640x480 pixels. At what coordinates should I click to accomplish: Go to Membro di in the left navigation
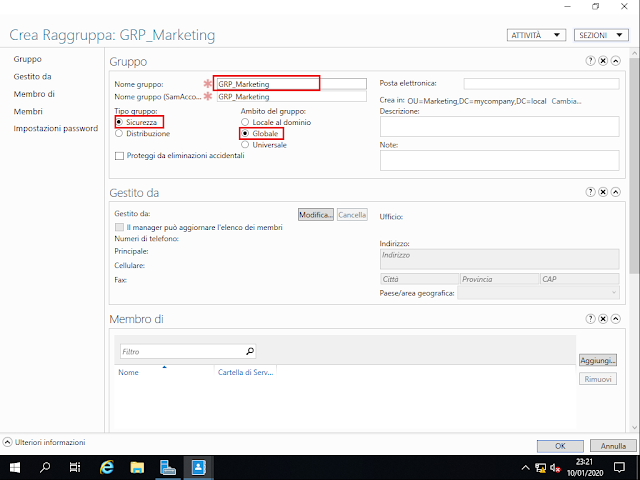34,94
